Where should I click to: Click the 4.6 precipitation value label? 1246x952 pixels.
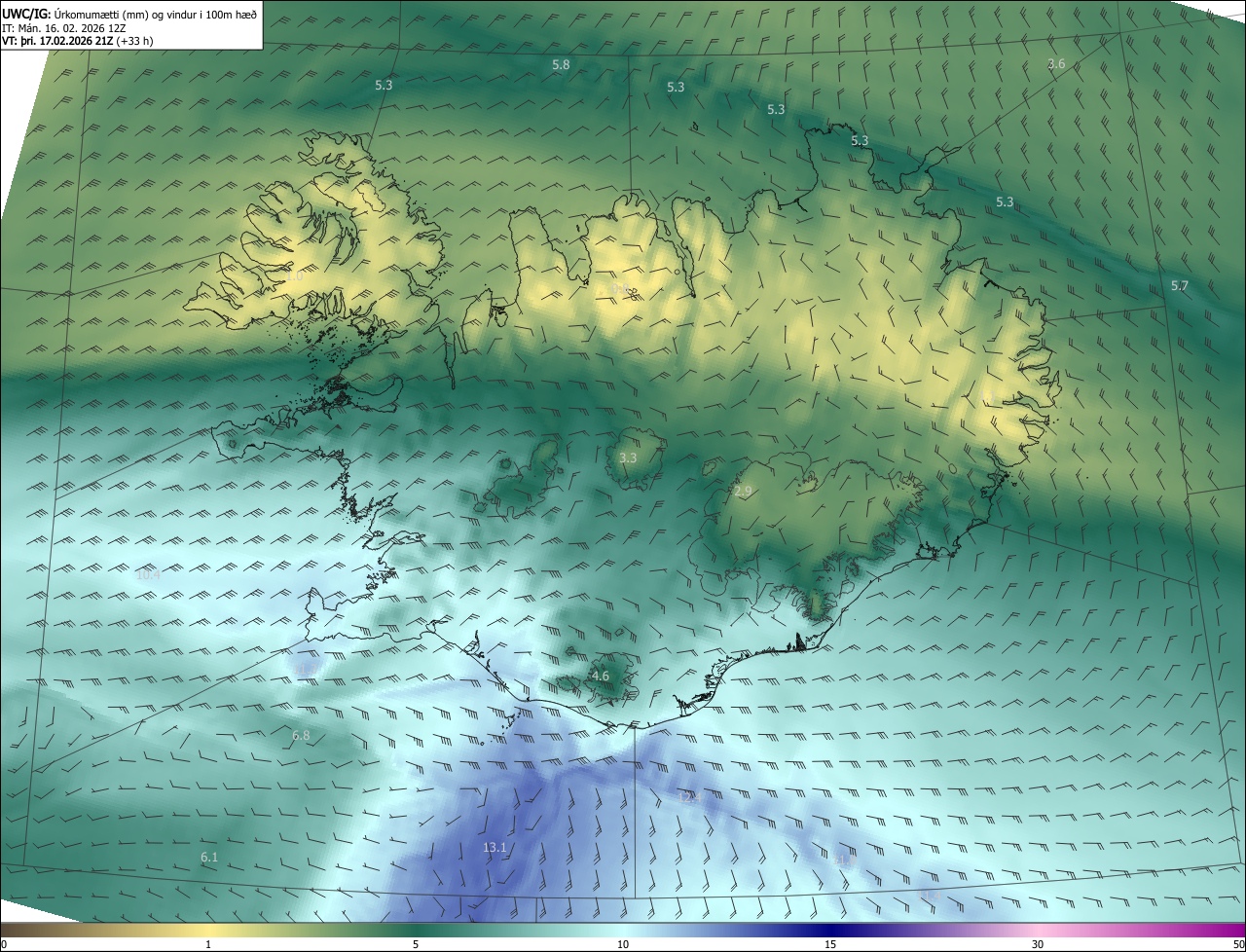(601, 676)
